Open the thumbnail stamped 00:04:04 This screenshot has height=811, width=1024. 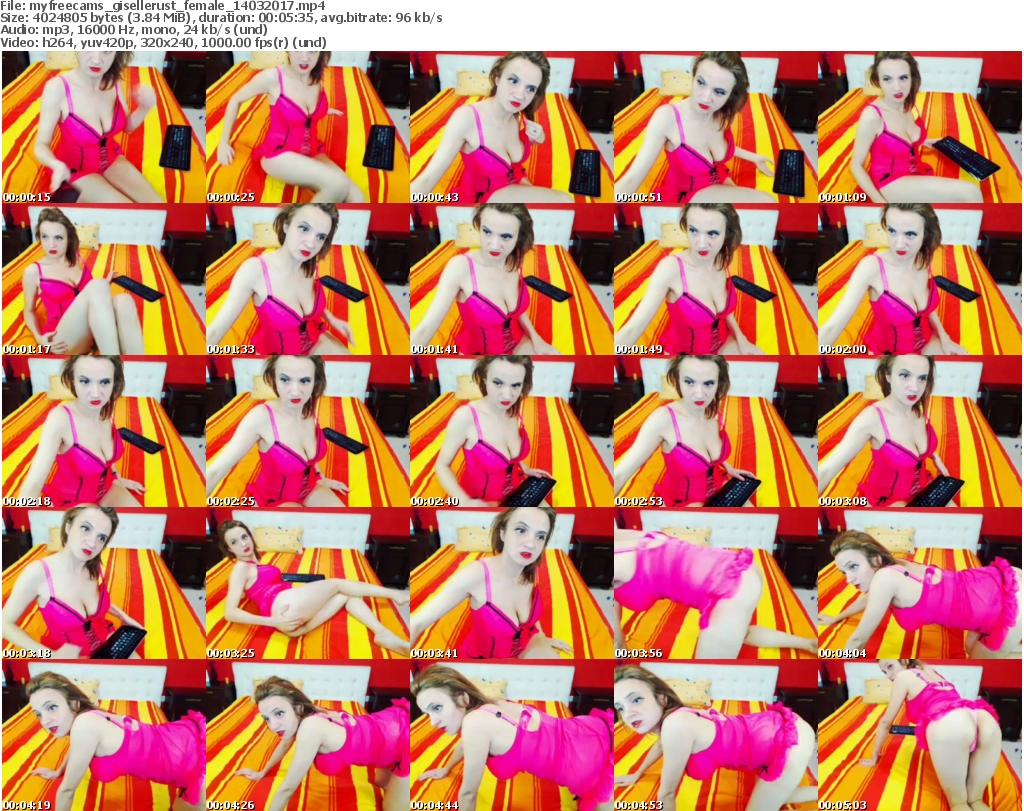920,584
